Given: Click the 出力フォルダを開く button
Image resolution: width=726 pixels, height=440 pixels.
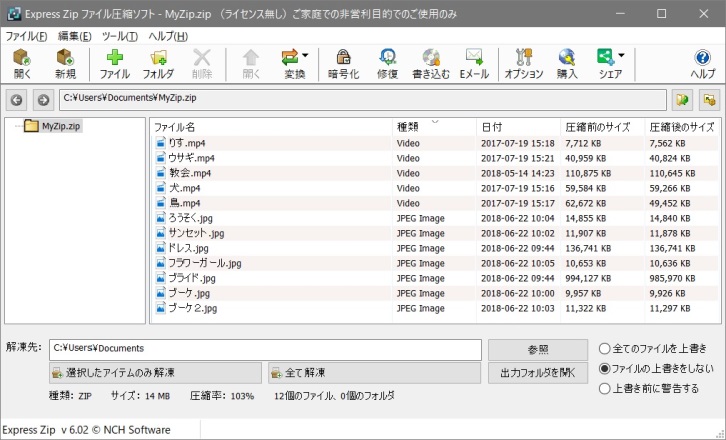Looking at the screenshot, I should (538, 373).
